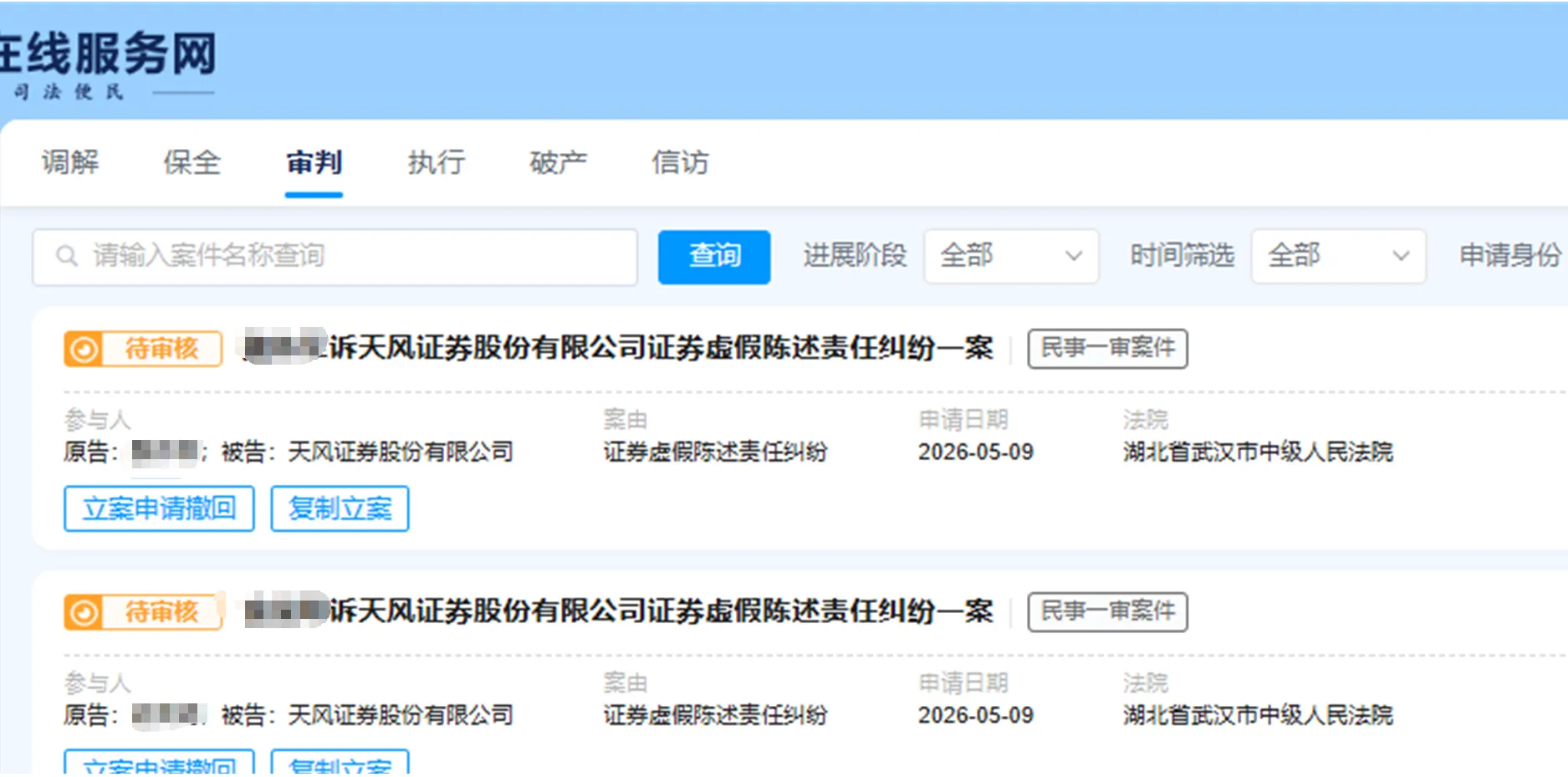Click 待审核 status badge of first case
The height and width of the screenshot is (777, 1568).
coord(143,348)
